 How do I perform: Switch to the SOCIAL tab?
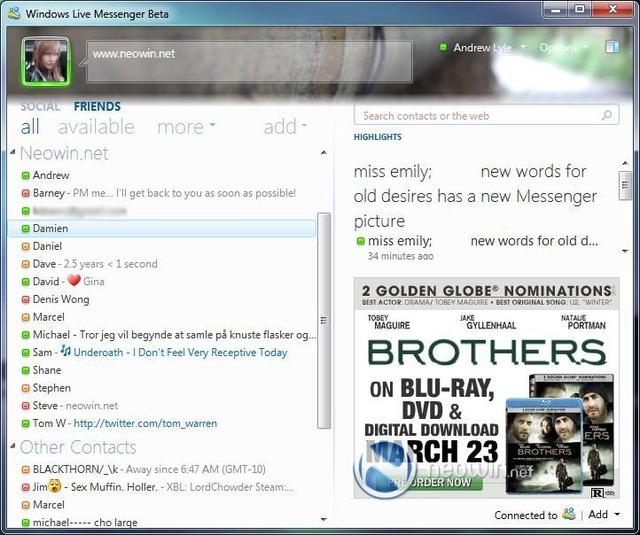tap(40, 107)
